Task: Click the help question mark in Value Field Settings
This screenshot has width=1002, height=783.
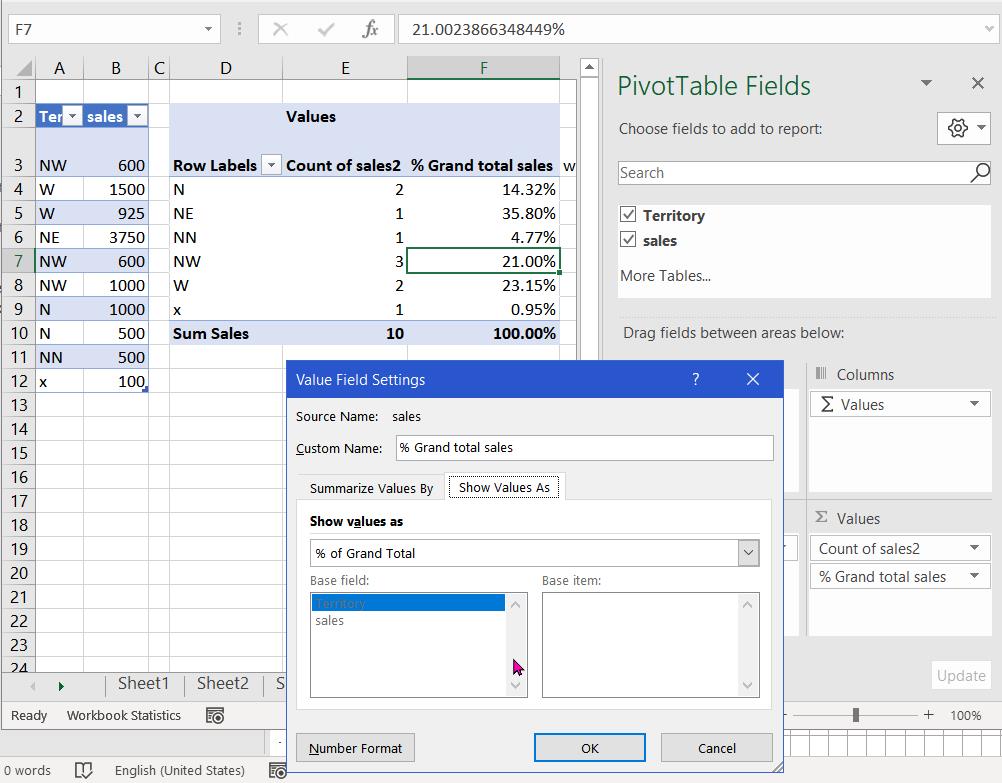Action: (x=695, y=379)
